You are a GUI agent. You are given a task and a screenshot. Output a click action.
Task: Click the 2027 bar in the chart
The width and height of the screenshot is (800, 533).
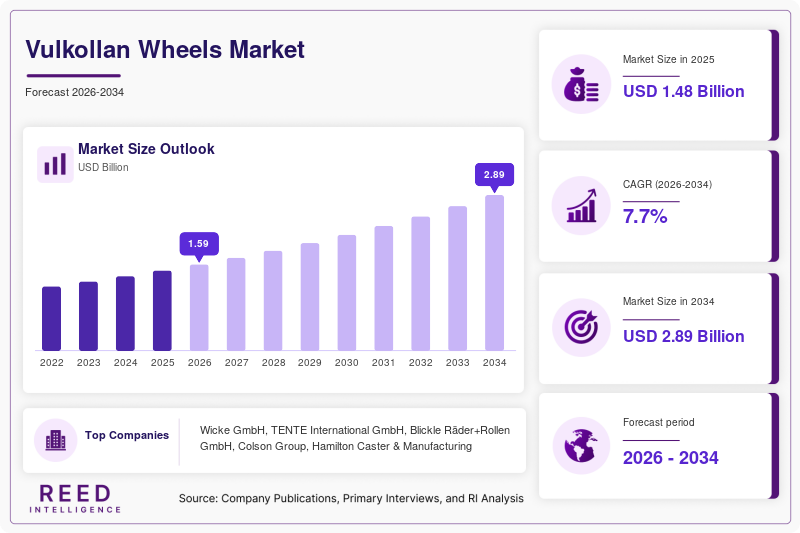tap(236, 304)
